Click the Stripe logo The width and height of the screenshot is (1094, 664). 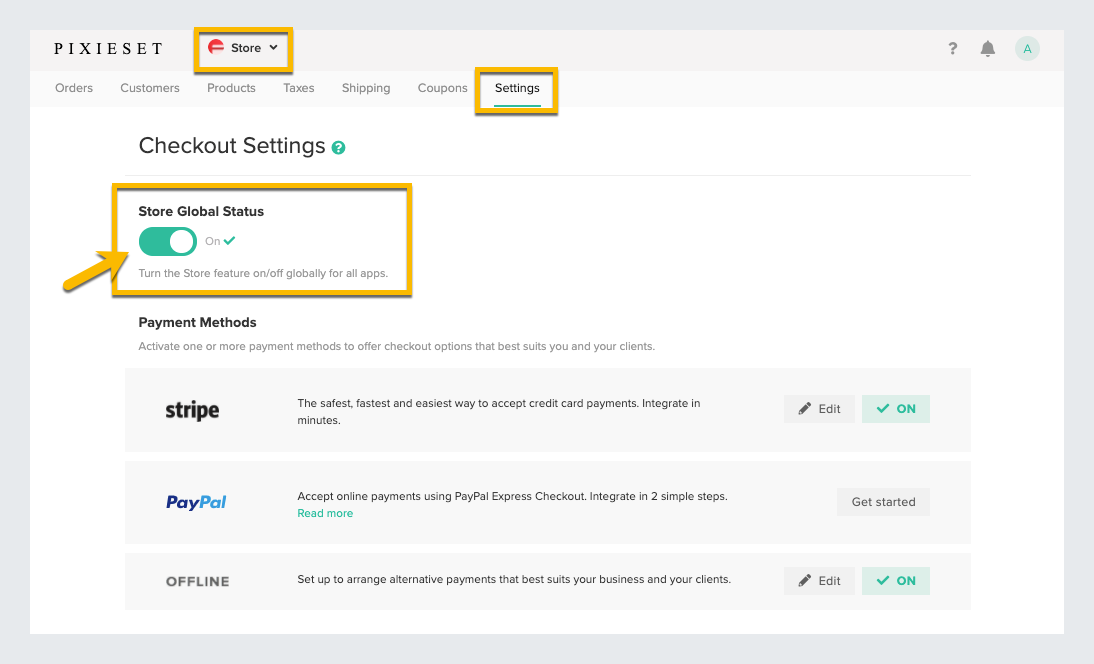192,410
